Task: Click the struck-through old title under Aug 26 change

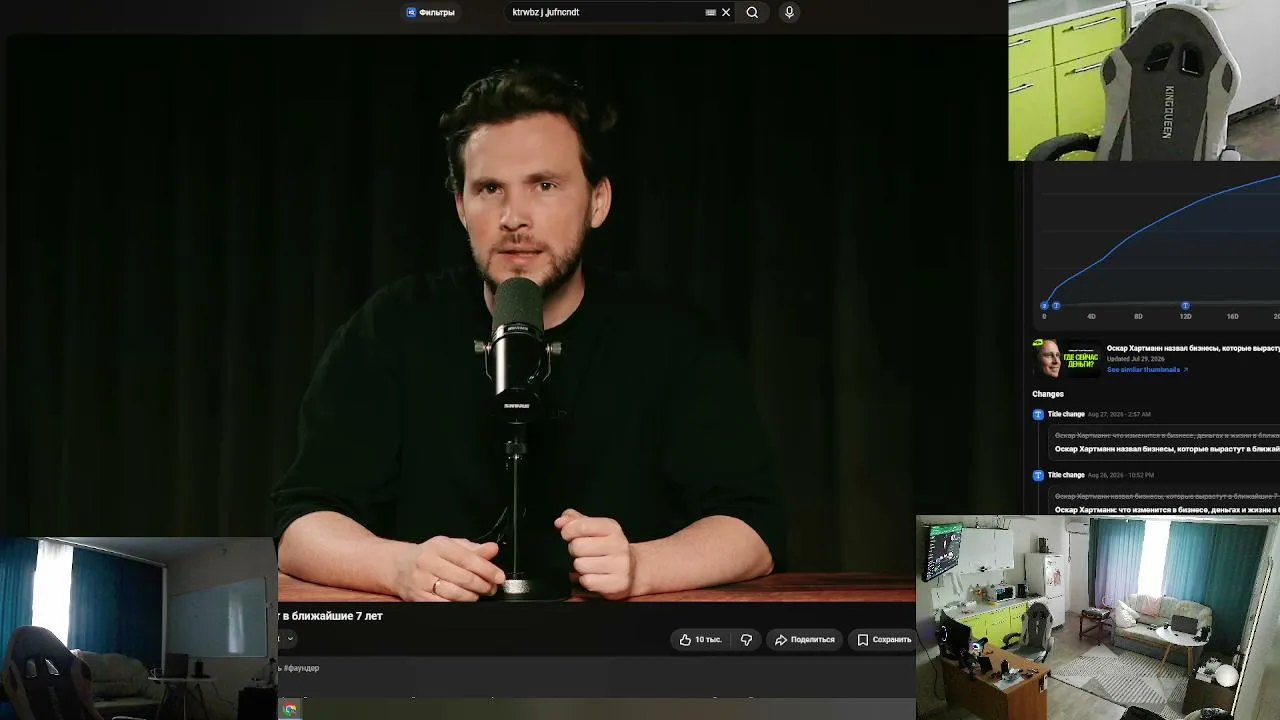Action: pyautogui.click(x=1167, y=497)
